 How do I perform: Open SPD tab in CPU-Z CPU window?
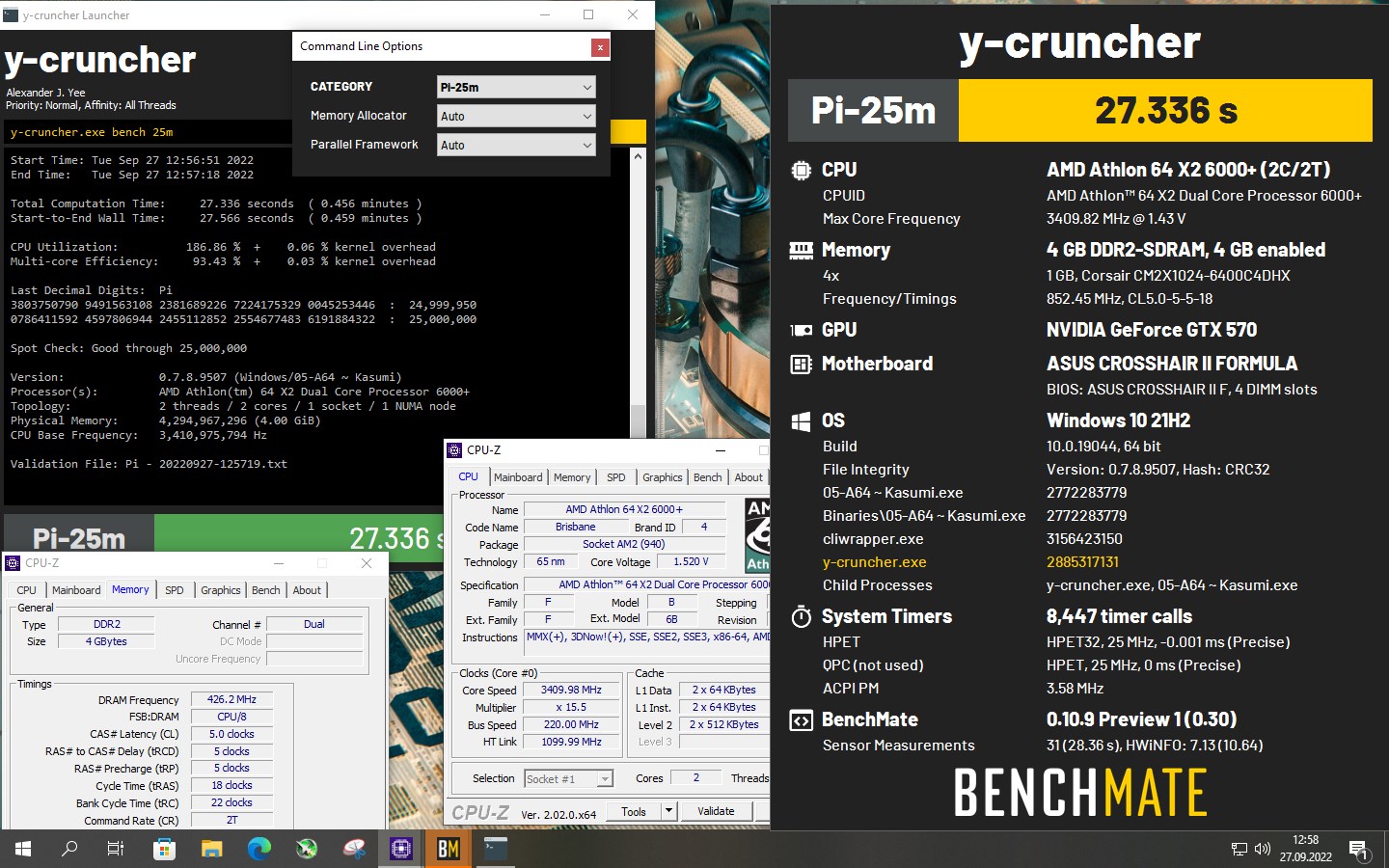[x=615, y=477]
